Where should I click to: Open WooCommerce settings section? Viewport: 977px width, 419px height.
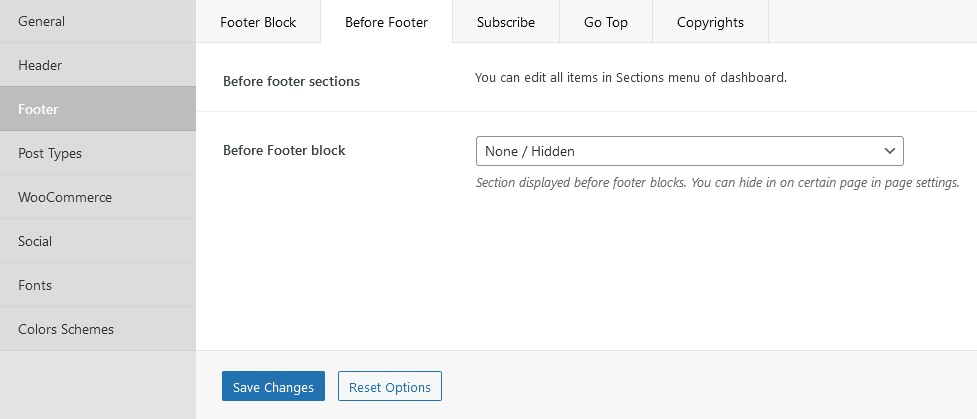pyautogui.click(x=98, y=197)
